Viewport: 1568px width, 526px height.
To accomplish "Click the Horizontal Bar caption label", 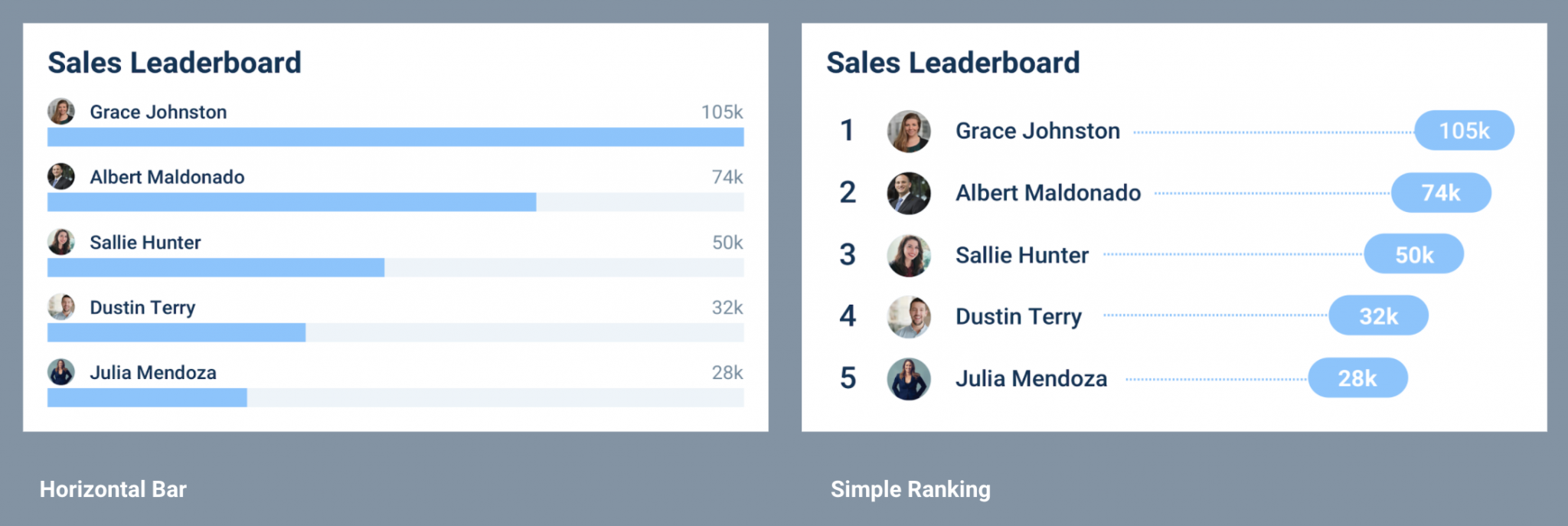I will (113, 489).
